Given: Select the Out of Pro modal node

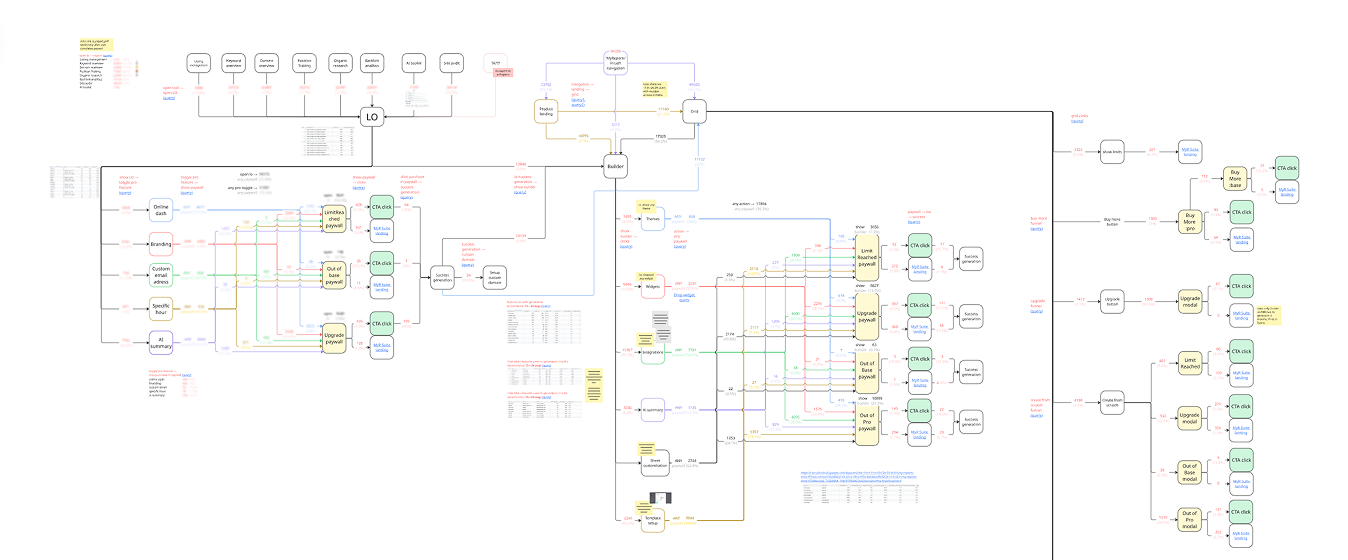Looking at the screenshot, I should 1190,518.
